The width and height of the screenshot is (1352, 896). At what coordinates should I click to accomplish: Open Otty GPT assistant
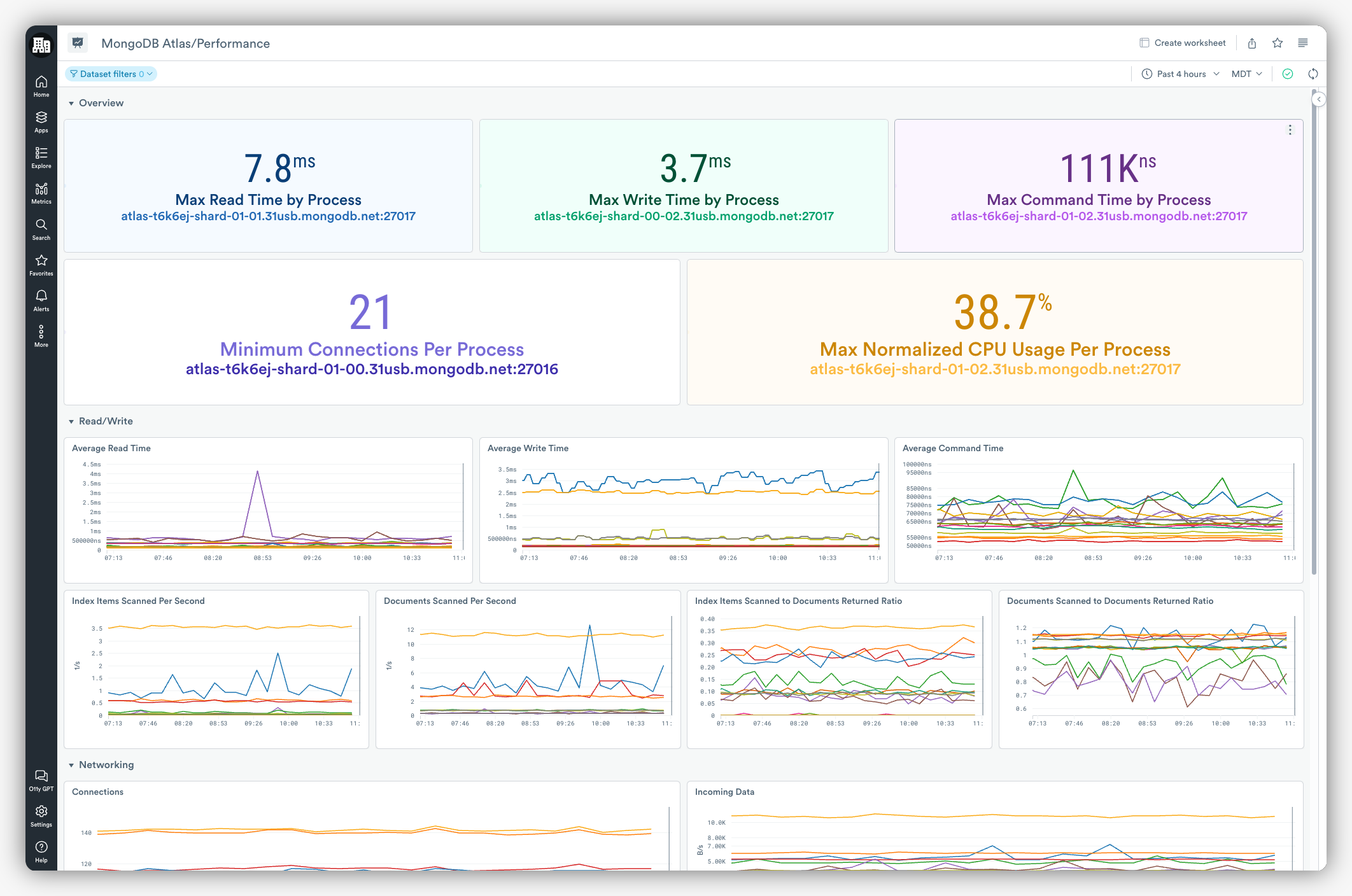[x=41, y=781]
